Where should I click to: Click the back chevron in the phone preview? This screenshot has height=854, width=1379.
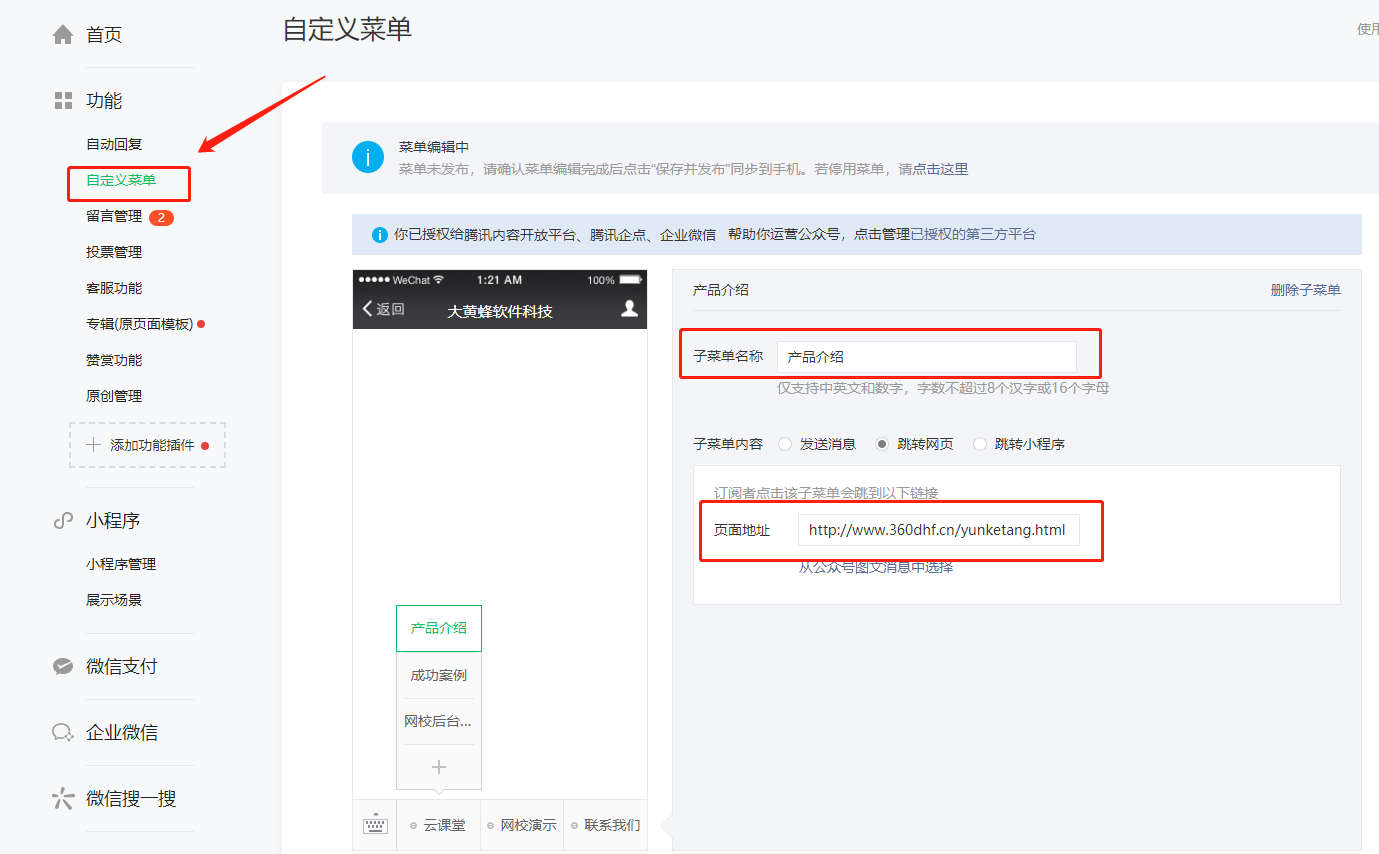click(x=367, y=309)
